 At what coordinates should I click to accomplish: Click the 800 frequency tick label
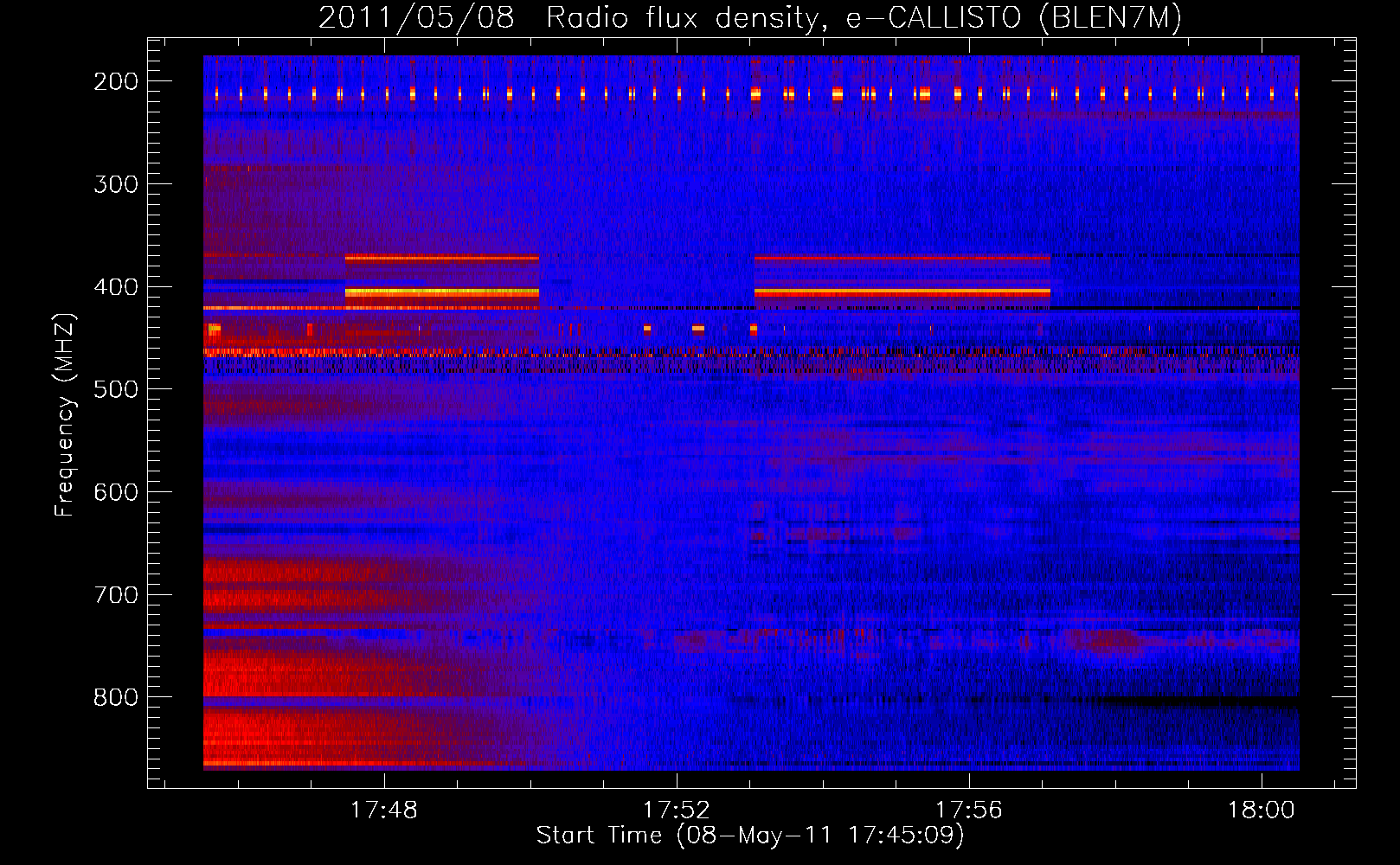pyautogui.click(x=116, y=697)
